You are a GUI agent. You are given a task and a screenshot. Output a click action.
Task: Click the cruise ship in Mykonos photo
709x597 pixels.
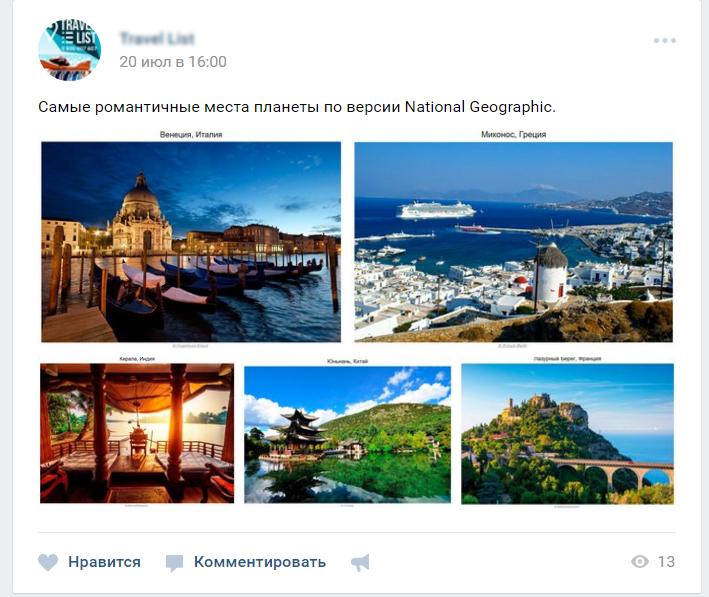click(x=436, y=209)
